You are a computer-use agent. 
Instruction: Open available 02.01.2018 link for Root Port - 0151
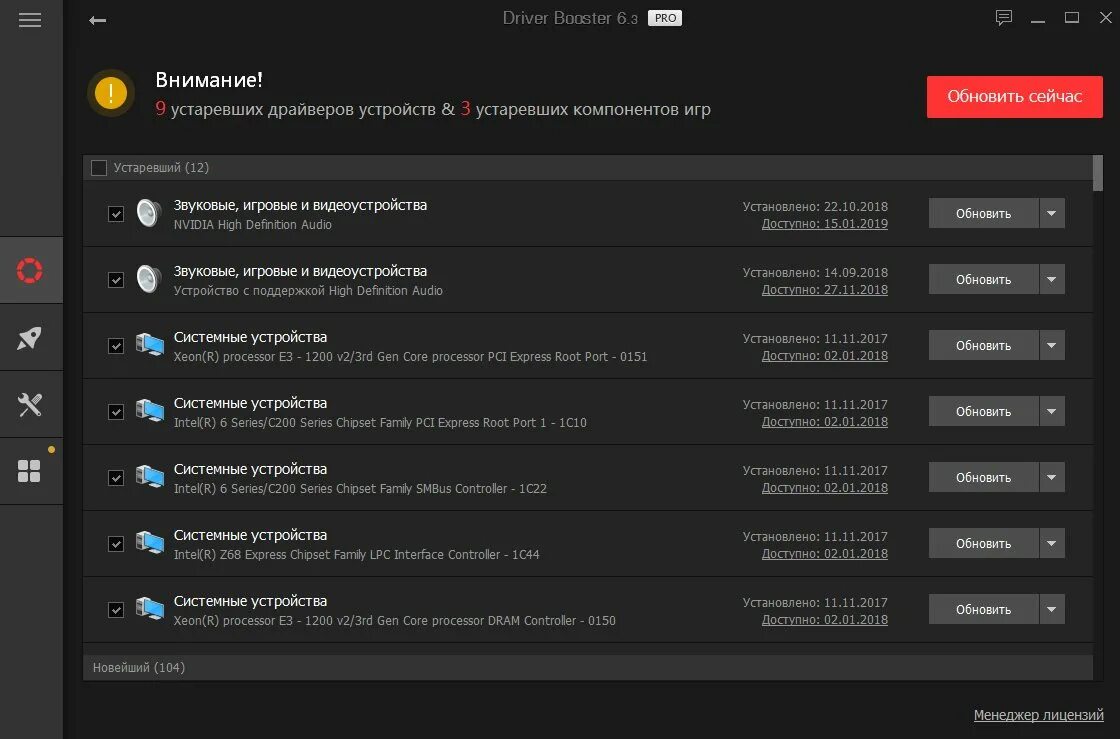click(824, 356)
